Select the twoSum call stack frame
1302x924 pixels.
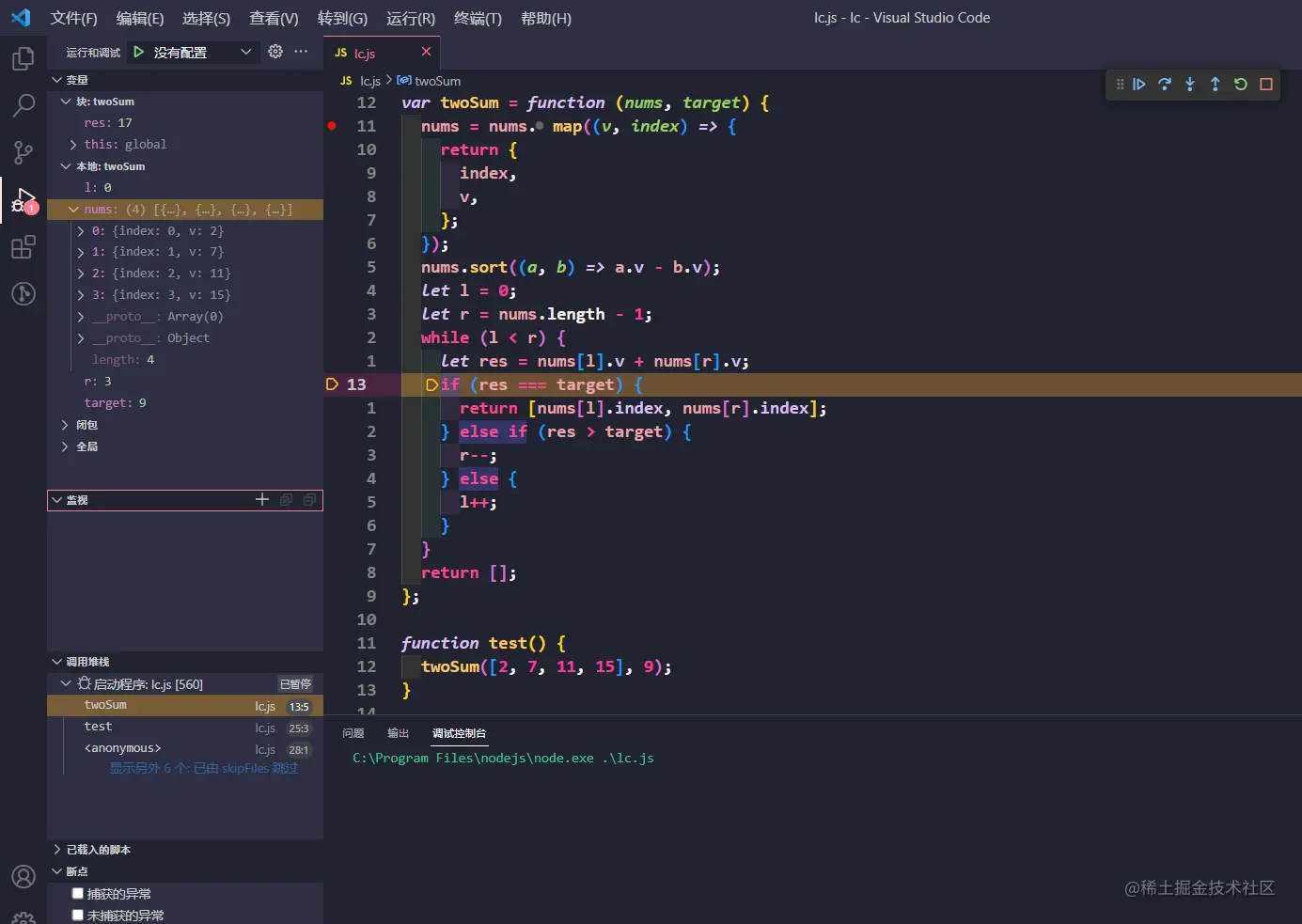pos(185,705)
